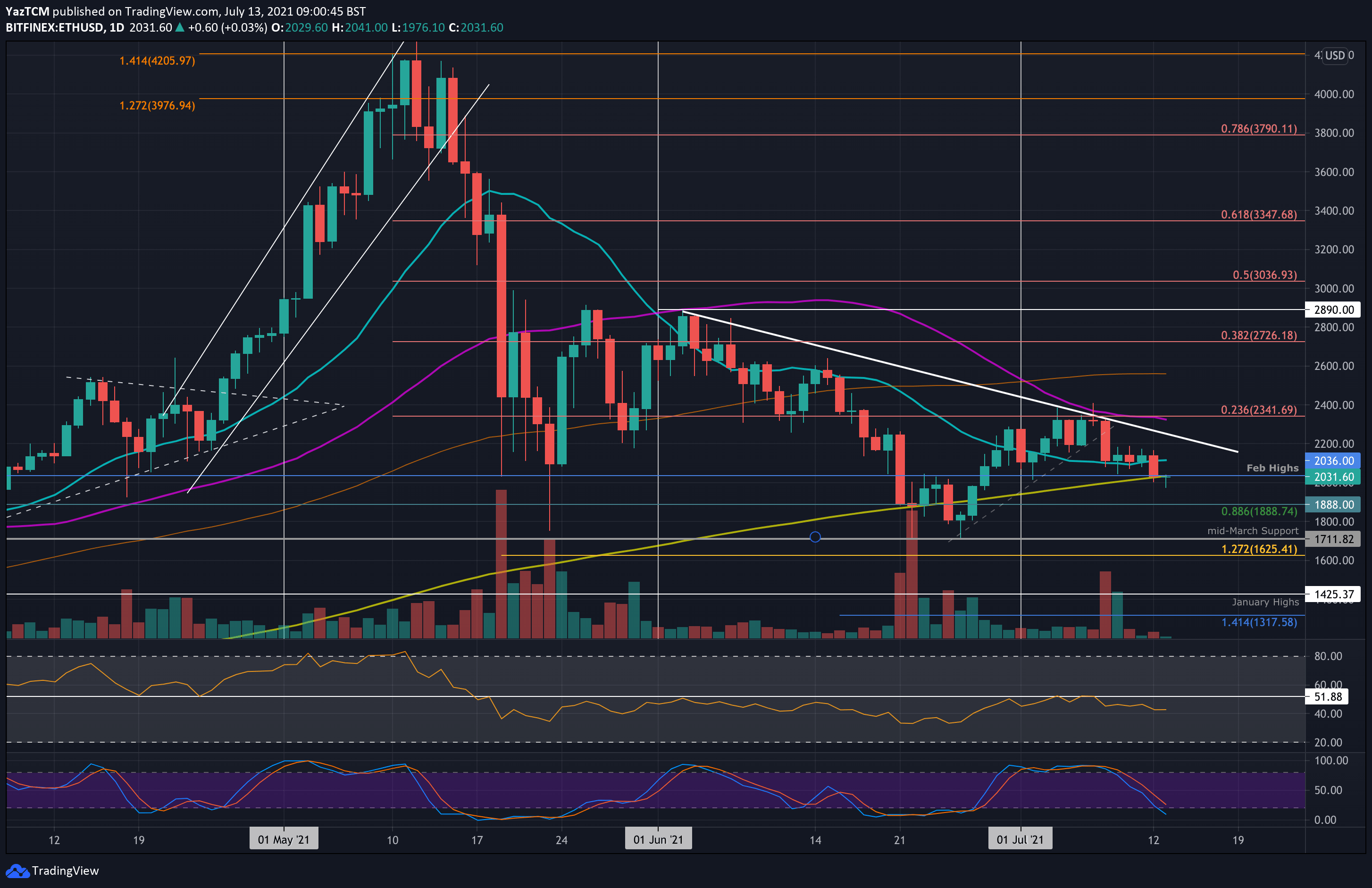The height and width of the screenshot is (888, 1372).
Task: Click the opening price value 2029.60
Action: tap(306, 28)
